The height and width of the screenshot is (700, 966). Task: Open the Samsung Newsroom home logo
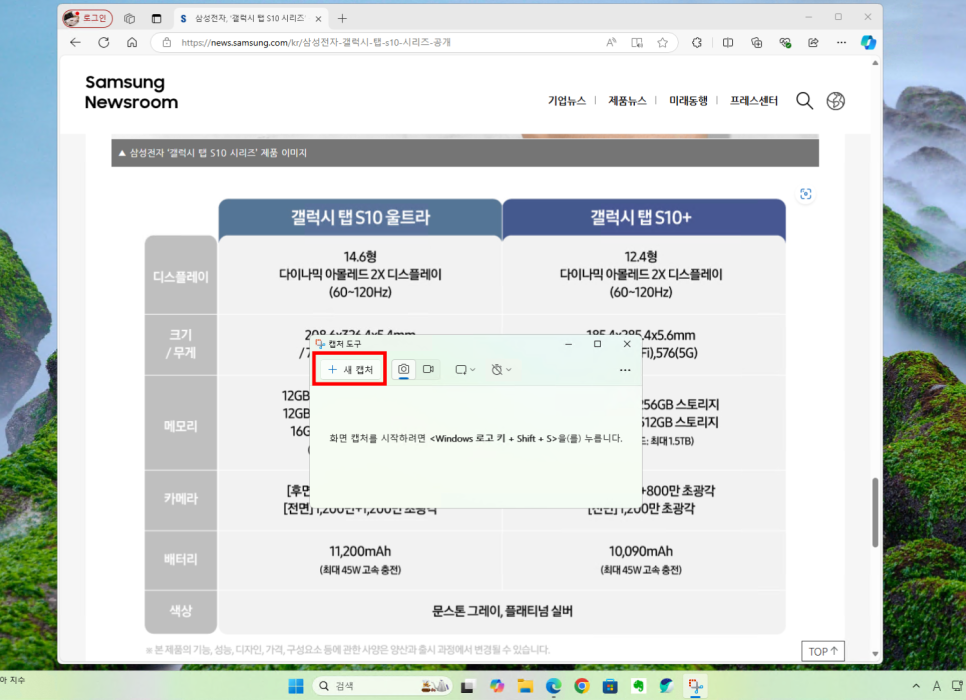pyautogui.click(x=131, y=92)
